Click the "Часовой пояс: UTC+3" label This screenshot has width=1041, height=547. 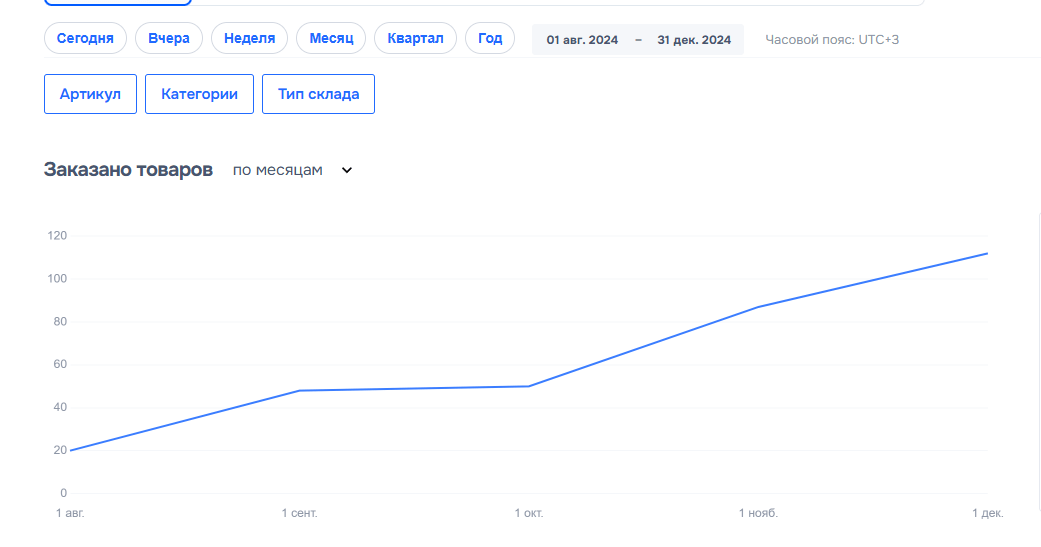(x=832, y=40)
